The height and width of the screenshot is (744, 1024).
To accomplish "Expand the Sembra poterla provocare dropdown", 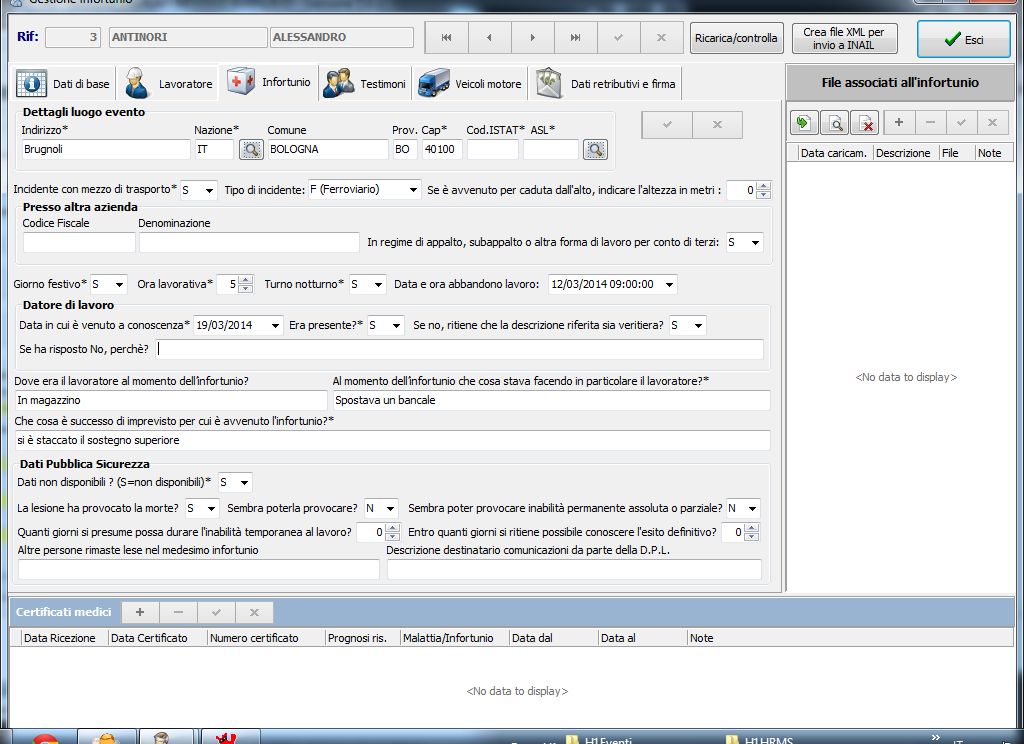I will [391, 508].
